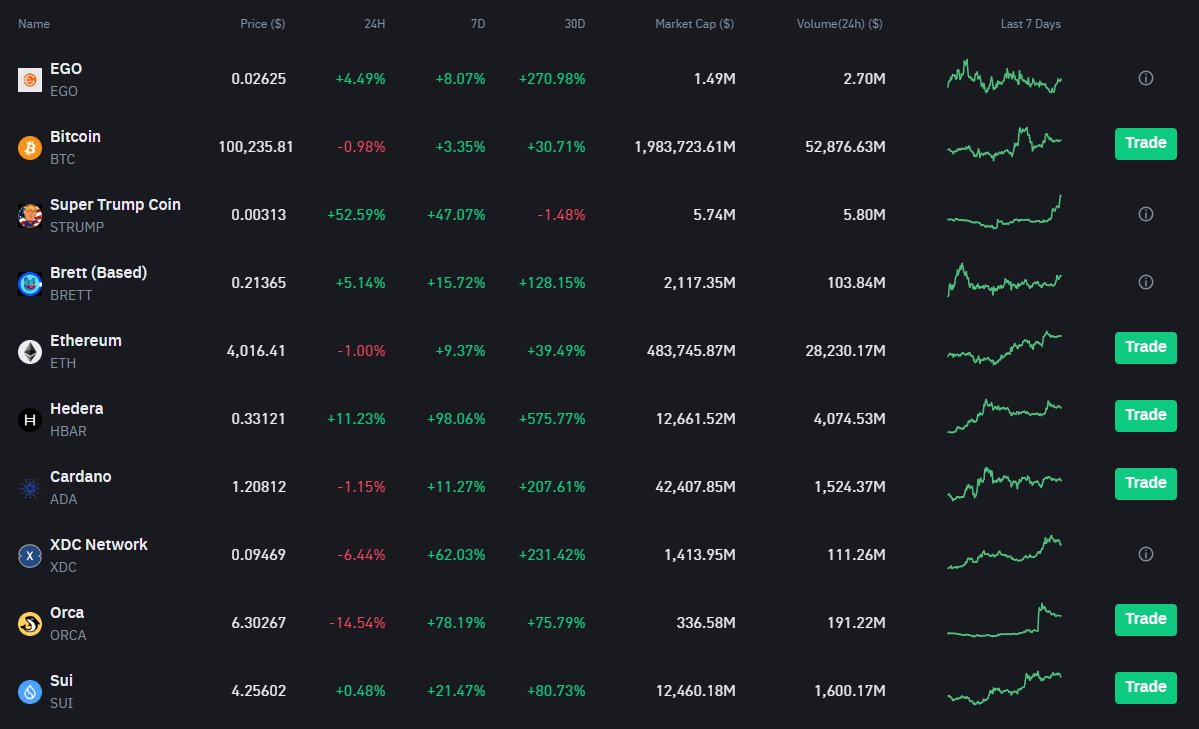View the Sui 7-day sparkline chart

click(x=1004, y=688)
